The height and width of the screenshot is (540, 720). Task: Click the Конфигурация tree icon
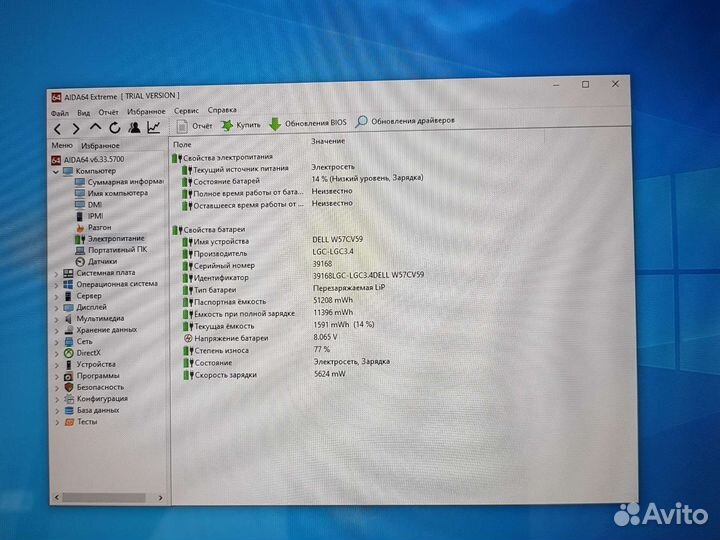[69, 399]
